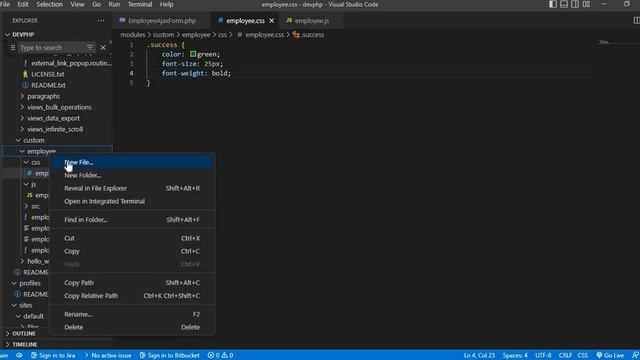This screenshot has width=640, height=360.
Task: Expand the views_bulk_operations folder
Action: (59, 107)
